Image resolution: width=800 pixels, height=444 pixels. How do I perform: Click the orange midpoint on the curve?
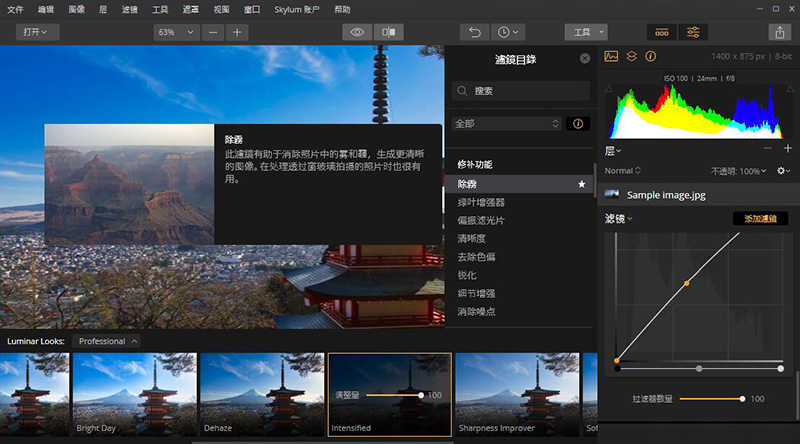point(687,283)
